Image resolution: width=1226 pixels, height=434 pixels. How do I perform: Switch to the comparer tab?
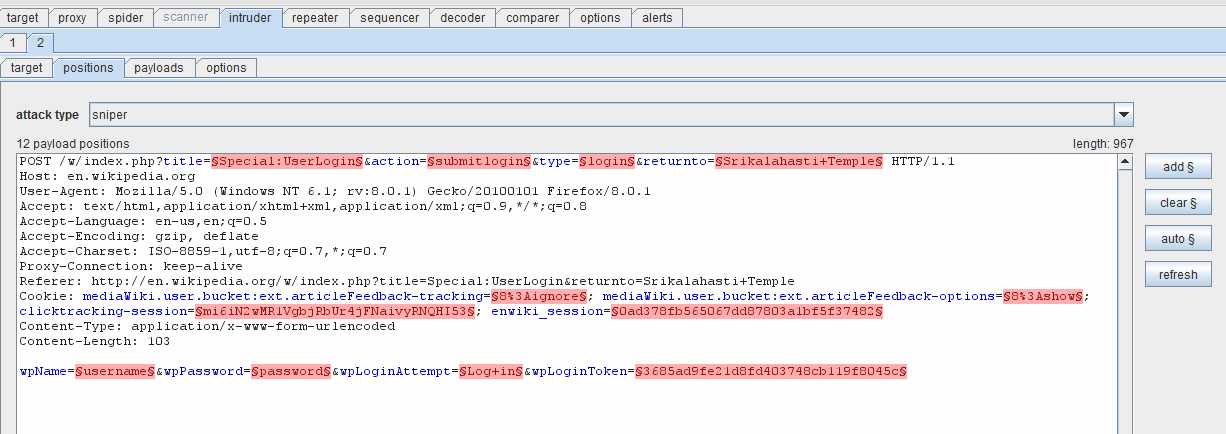coord(533,18)
